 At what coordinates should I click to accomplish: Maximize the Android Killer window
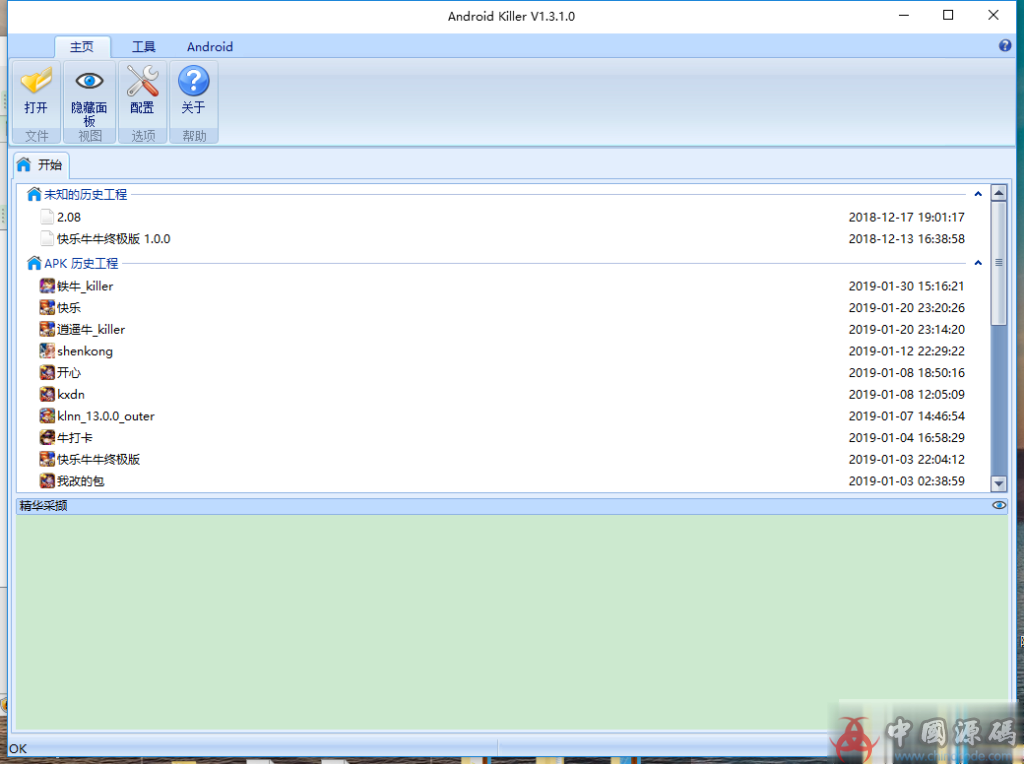coord(948,15)
